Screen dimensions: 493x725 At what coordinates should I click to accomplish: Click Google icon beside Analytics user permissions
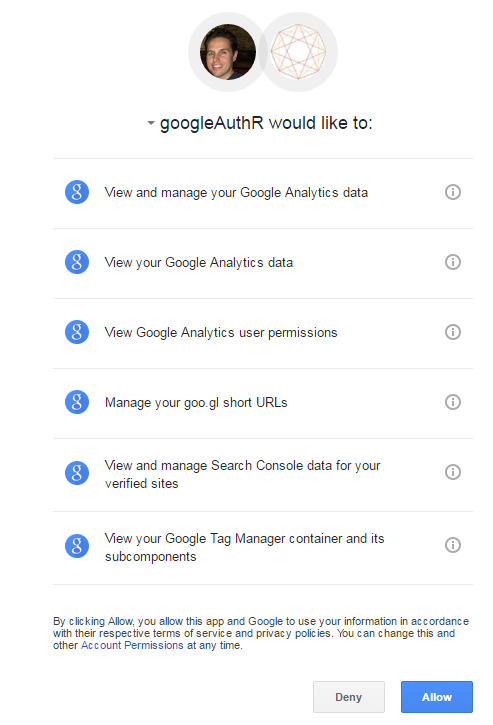[77, 332]
